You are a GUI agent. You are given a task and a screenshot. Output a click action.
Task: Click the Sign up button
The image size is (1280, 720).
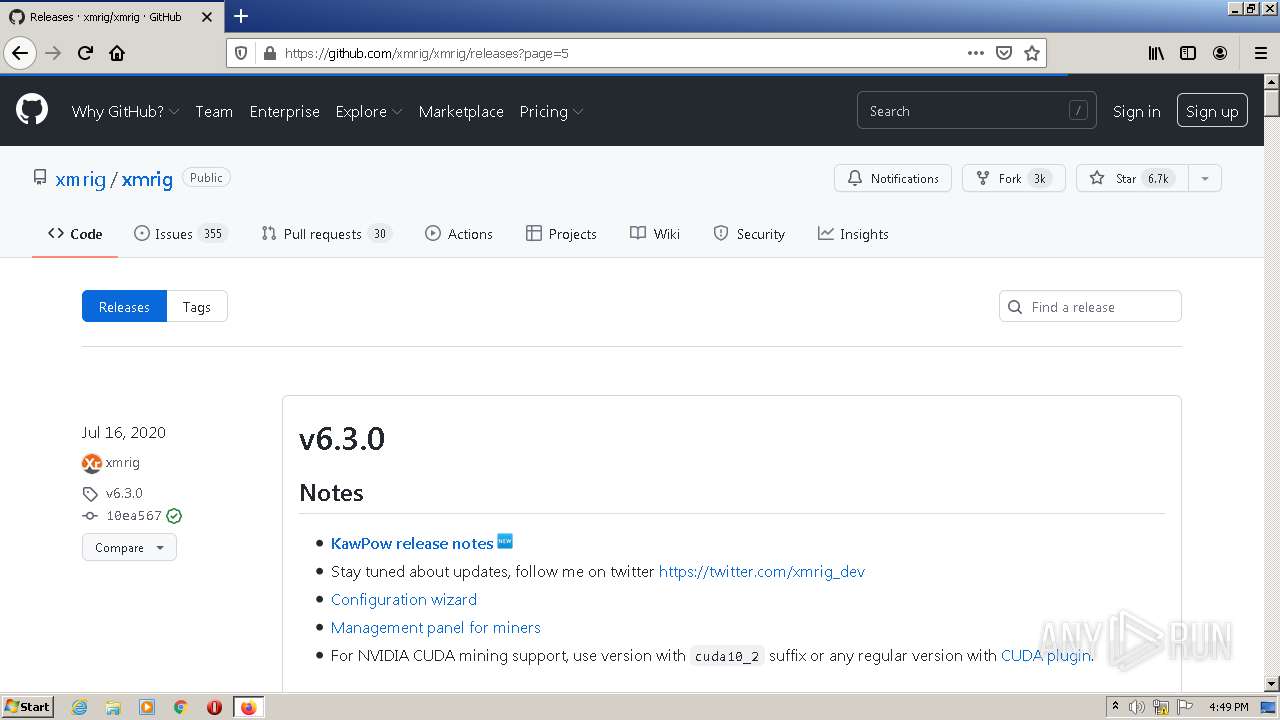[x=1212, y=111]
